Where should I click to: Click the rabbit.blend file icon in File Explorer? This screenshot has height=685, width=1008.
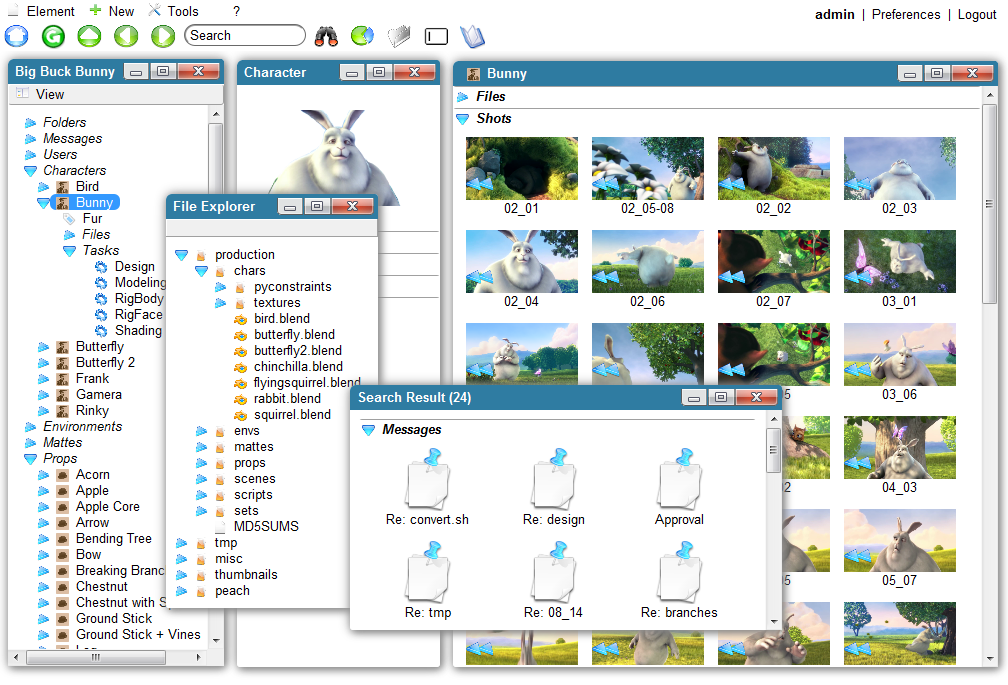click(240, 399)
